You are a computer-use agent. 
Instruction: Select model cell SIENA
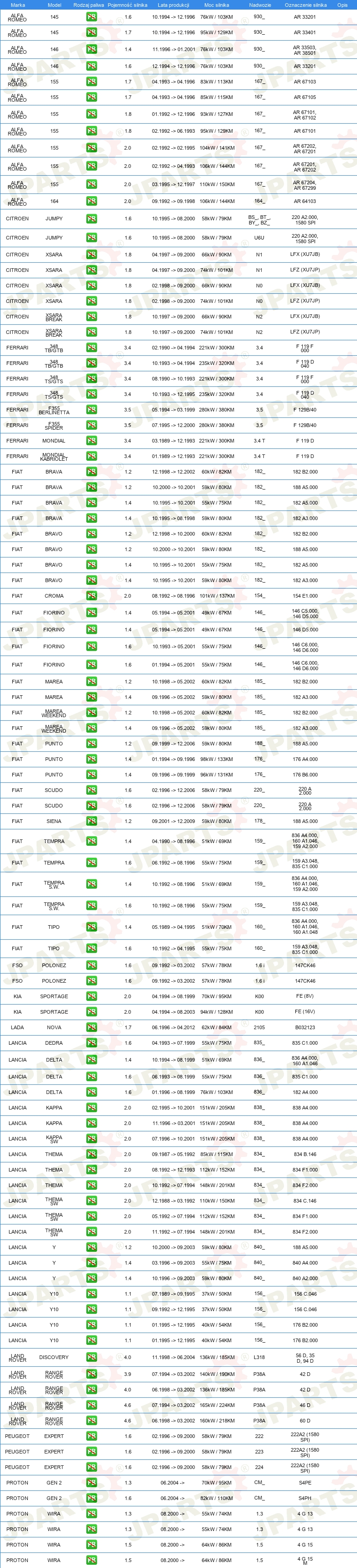(54, 821)
